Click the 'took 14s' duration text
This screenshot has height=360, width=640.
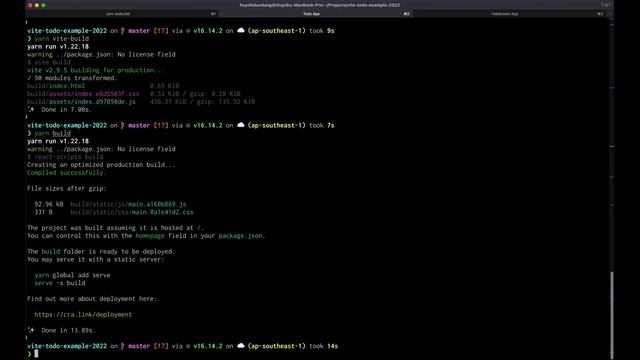pos(323,346)
